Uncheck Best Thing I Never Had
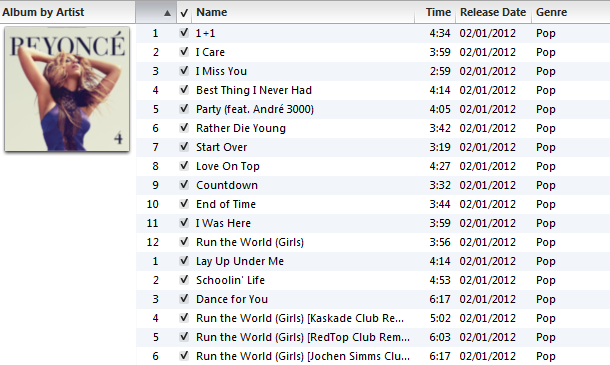Viewport: 610px width, 365px height. (x=184, y=90)
